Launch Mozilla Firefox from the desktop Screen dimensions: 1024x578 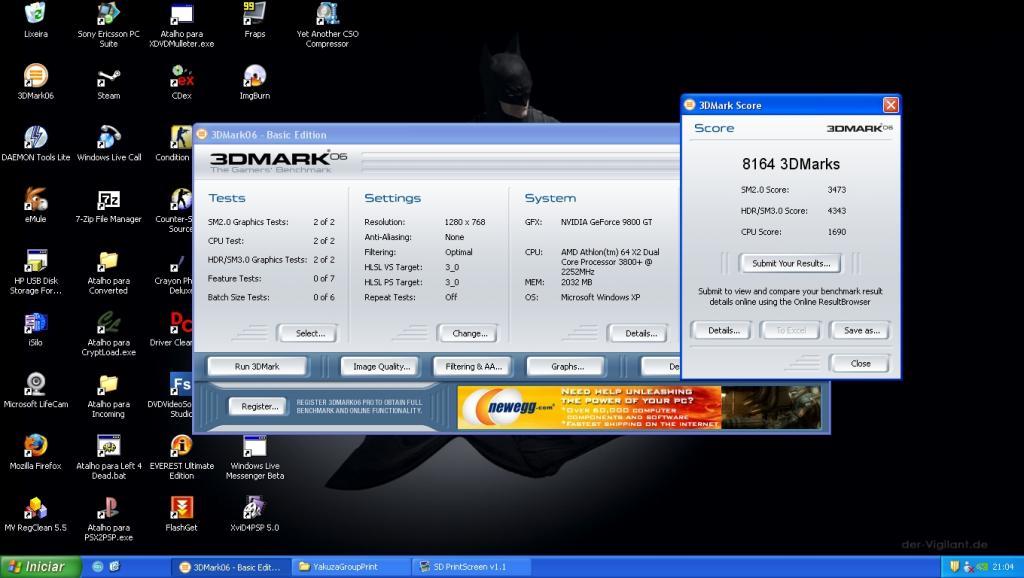35,452
